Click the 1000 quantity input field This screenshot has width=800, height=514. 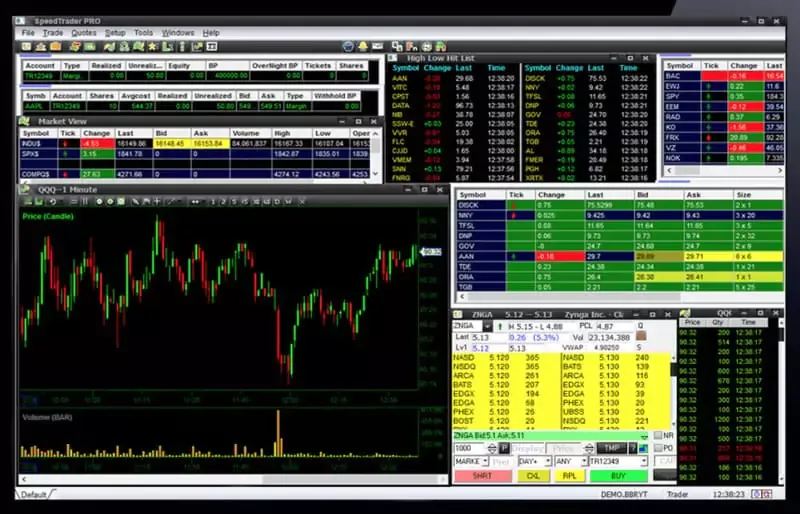[470, 449]
